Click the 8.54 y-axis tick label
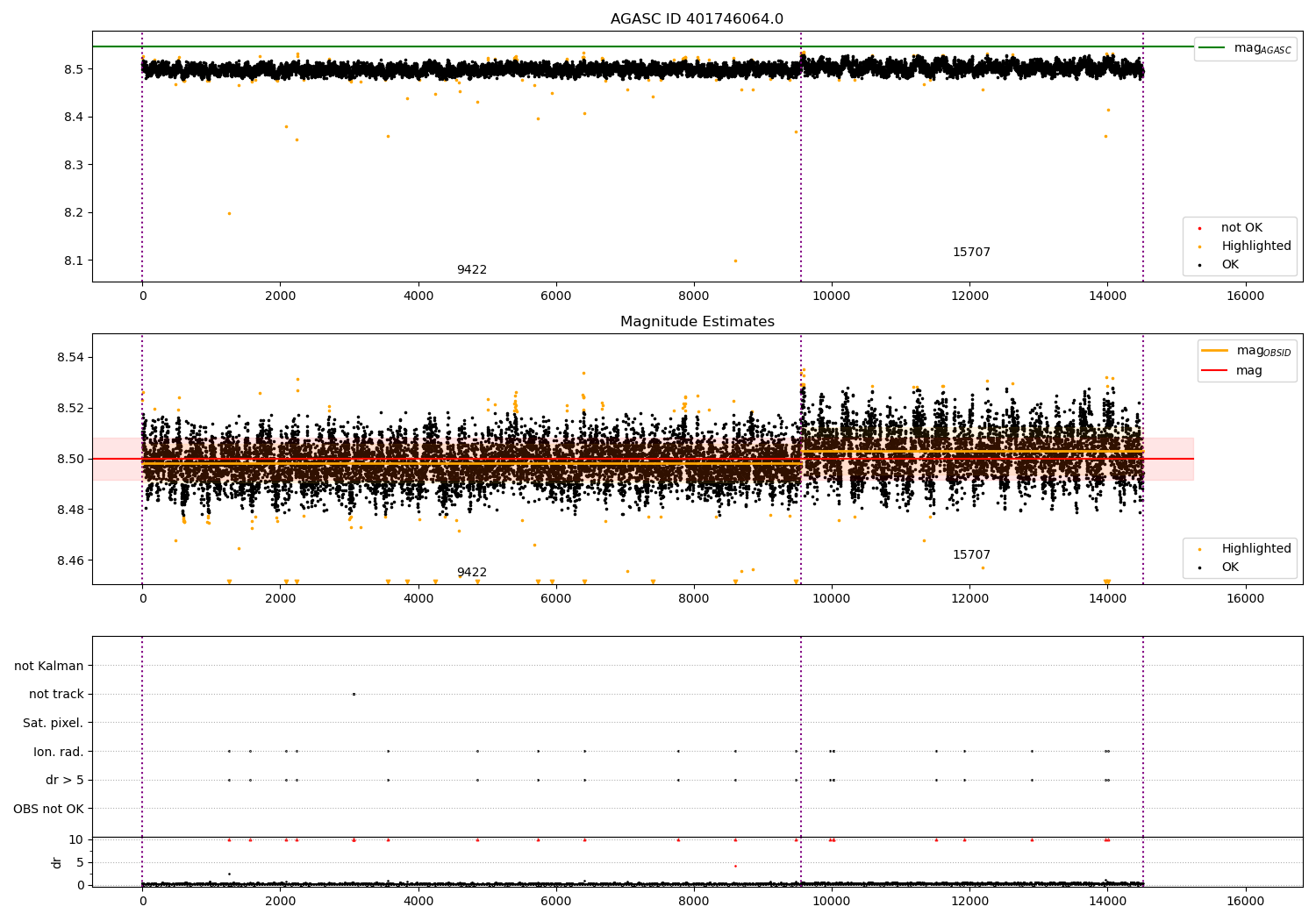The height and width of the screenshot is (921, 1316). [70, 358]
